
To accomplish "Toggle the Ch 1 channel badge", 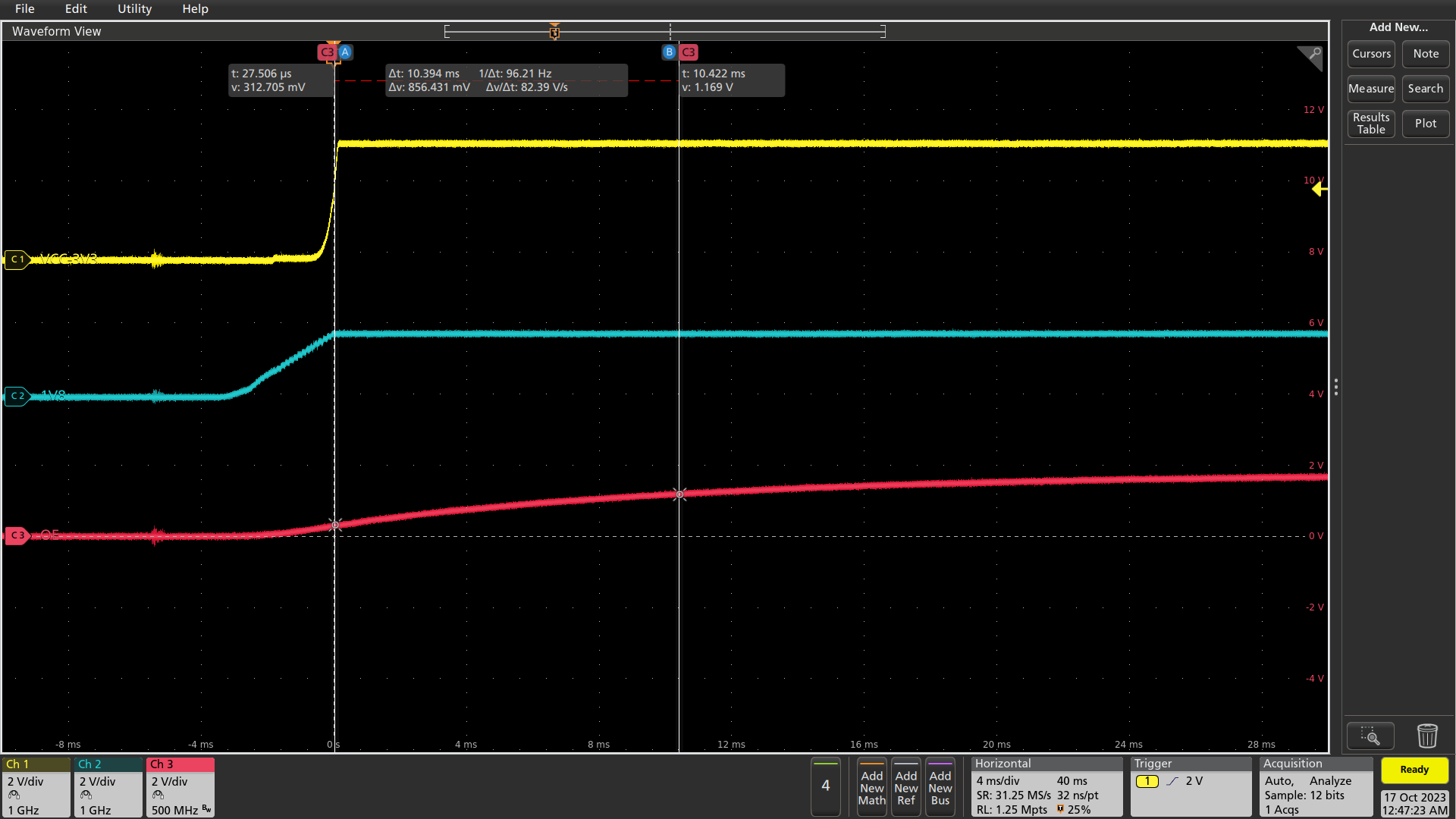I will tap(36, 786).
